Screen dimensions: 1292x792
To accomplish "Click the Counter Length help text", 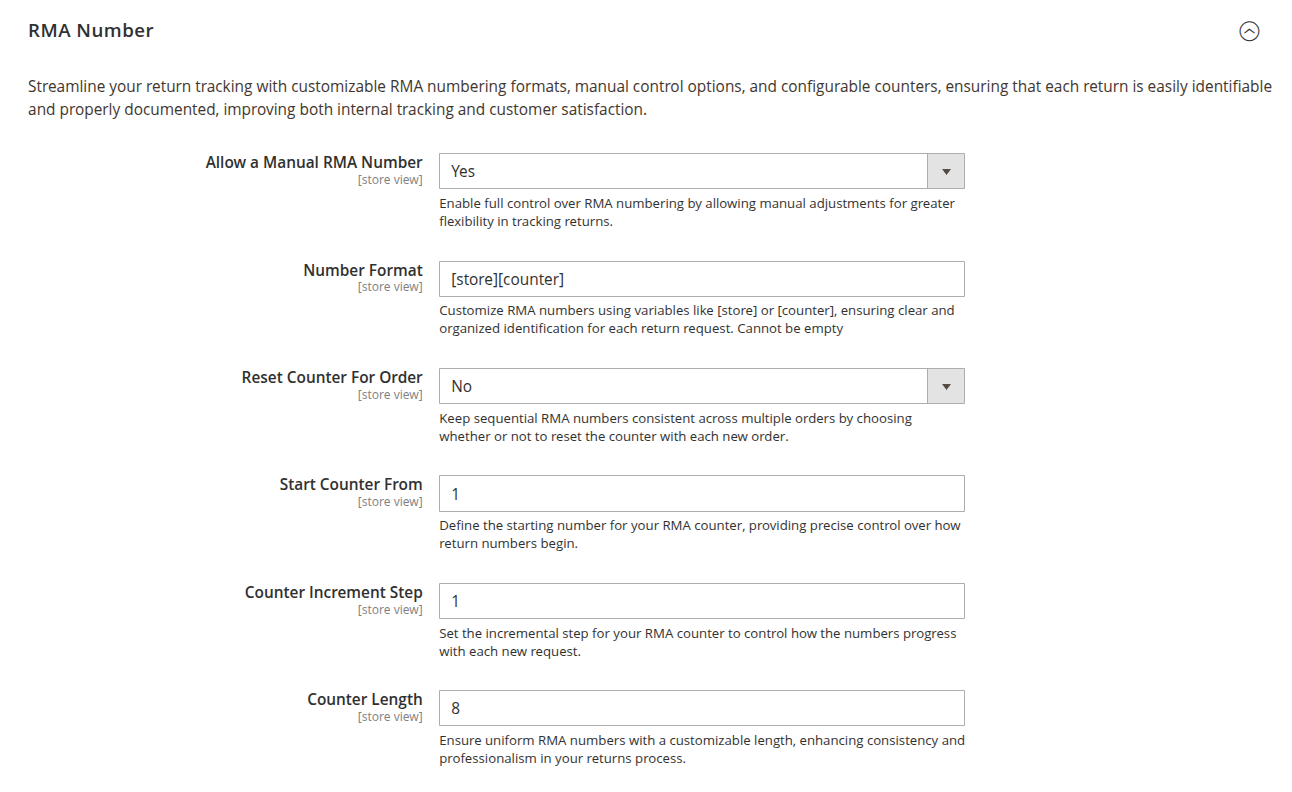I will (x=701, y=749).
